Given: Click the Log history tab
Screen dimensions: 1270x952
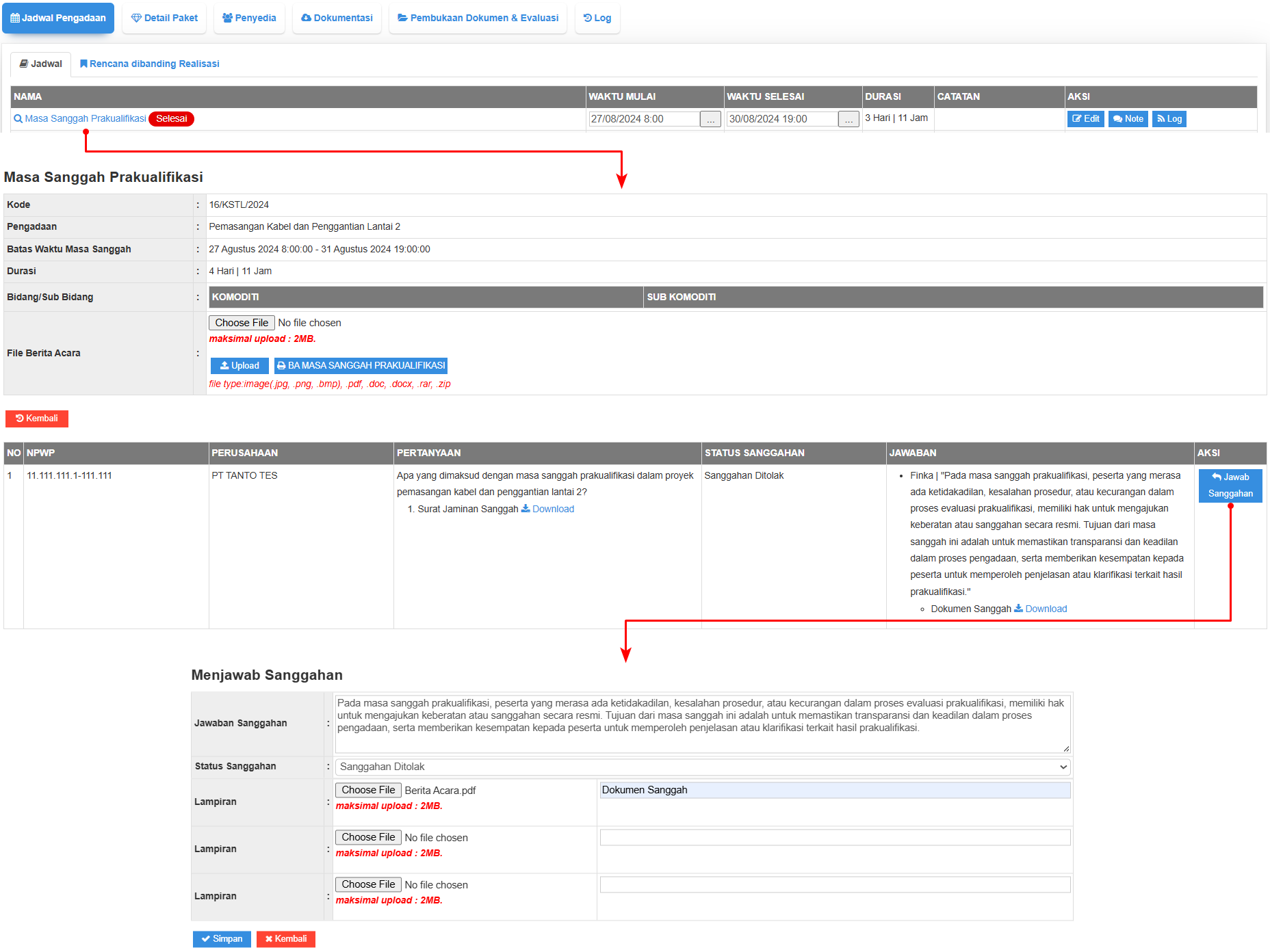Looking at the screenshot, I should [x=597, y=18].
